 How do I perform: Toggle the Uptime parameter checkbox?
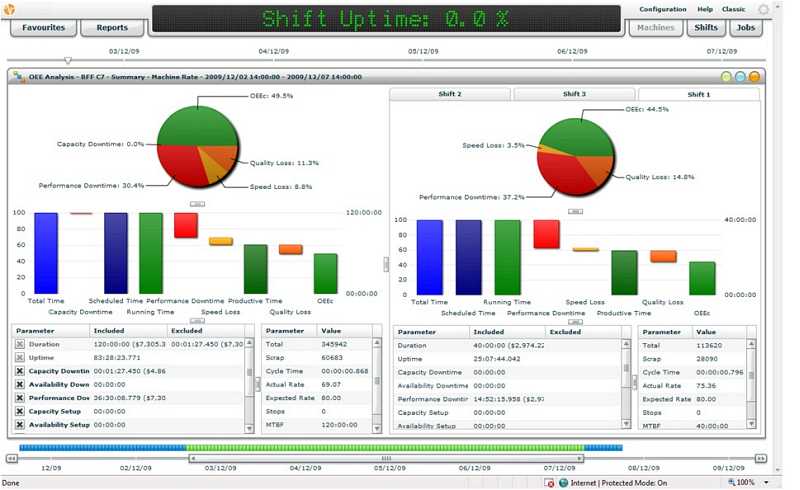[19, 358]
